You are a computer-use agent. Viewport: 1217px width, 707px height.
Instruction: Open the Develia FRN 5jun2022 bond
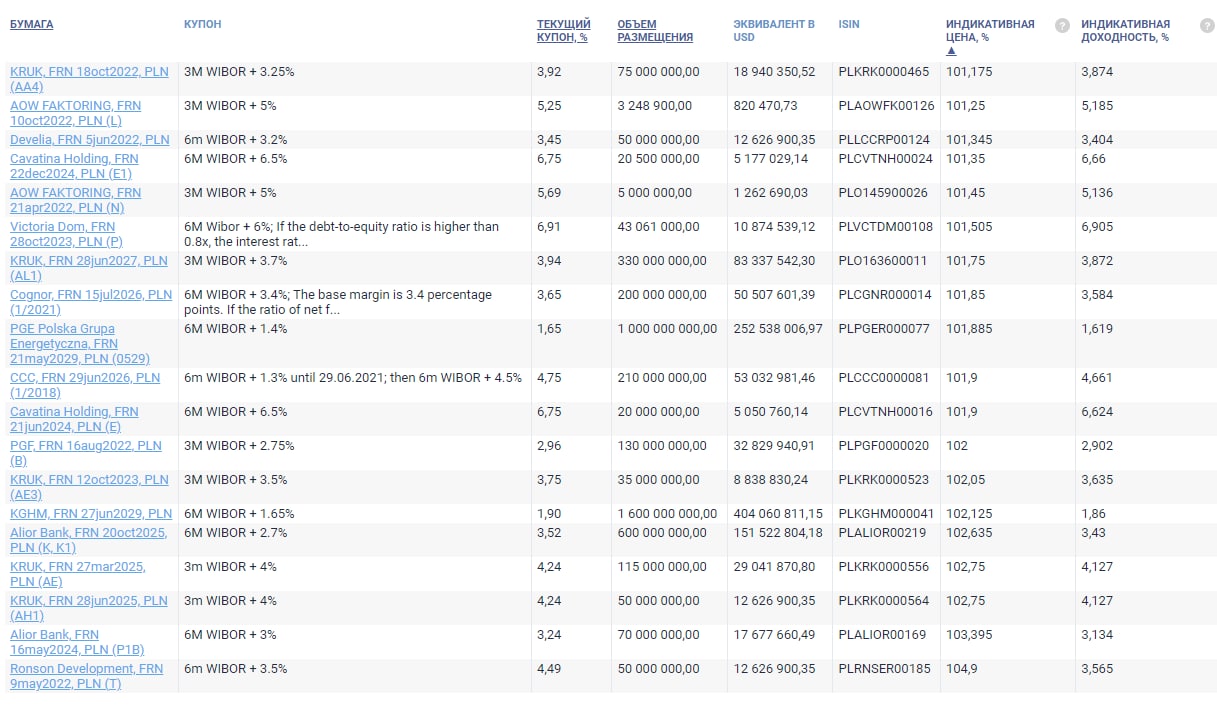pyautogui.click(x=89, y=140)
